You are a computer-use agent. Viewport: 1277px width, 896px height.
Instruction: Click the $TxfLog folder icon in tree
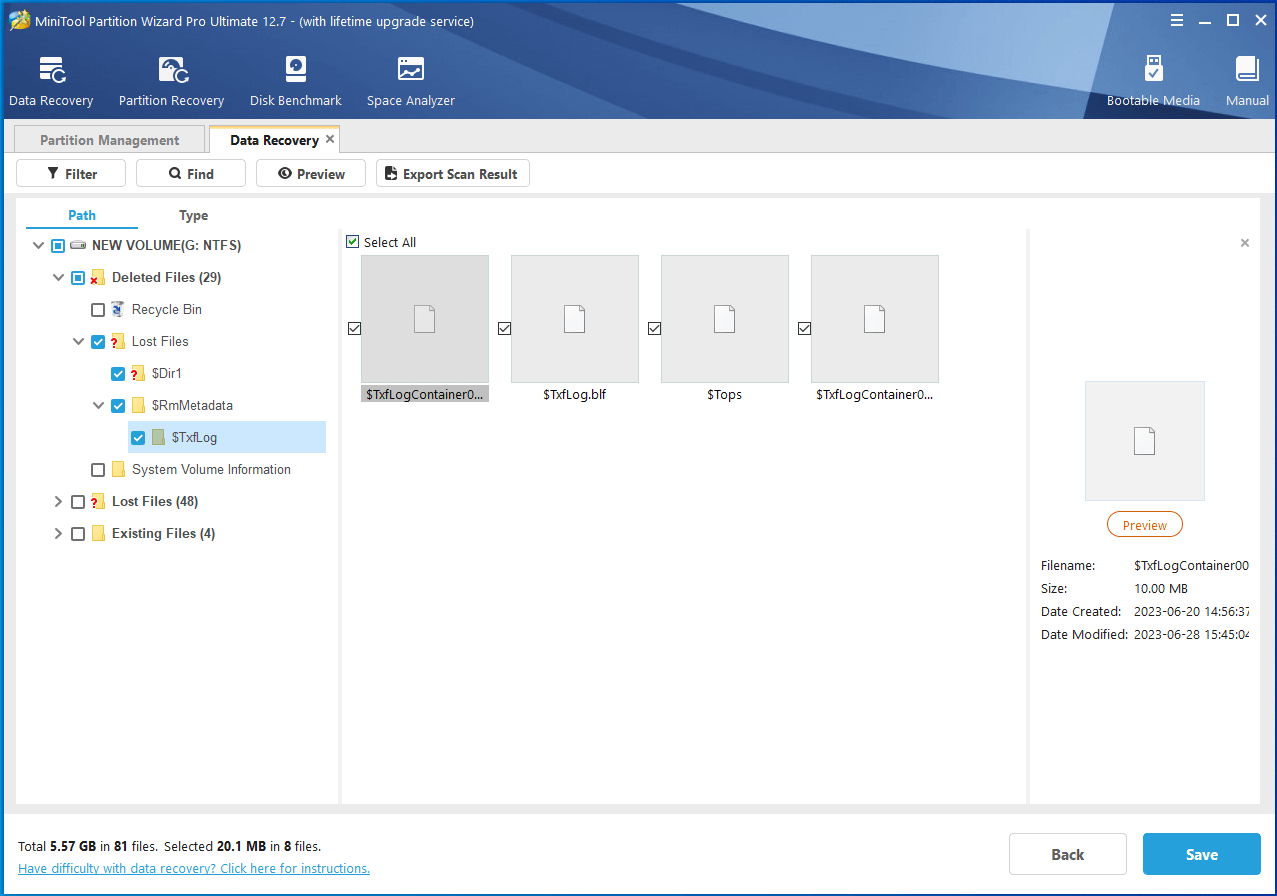pyautogui.click(x=158, y=437)
